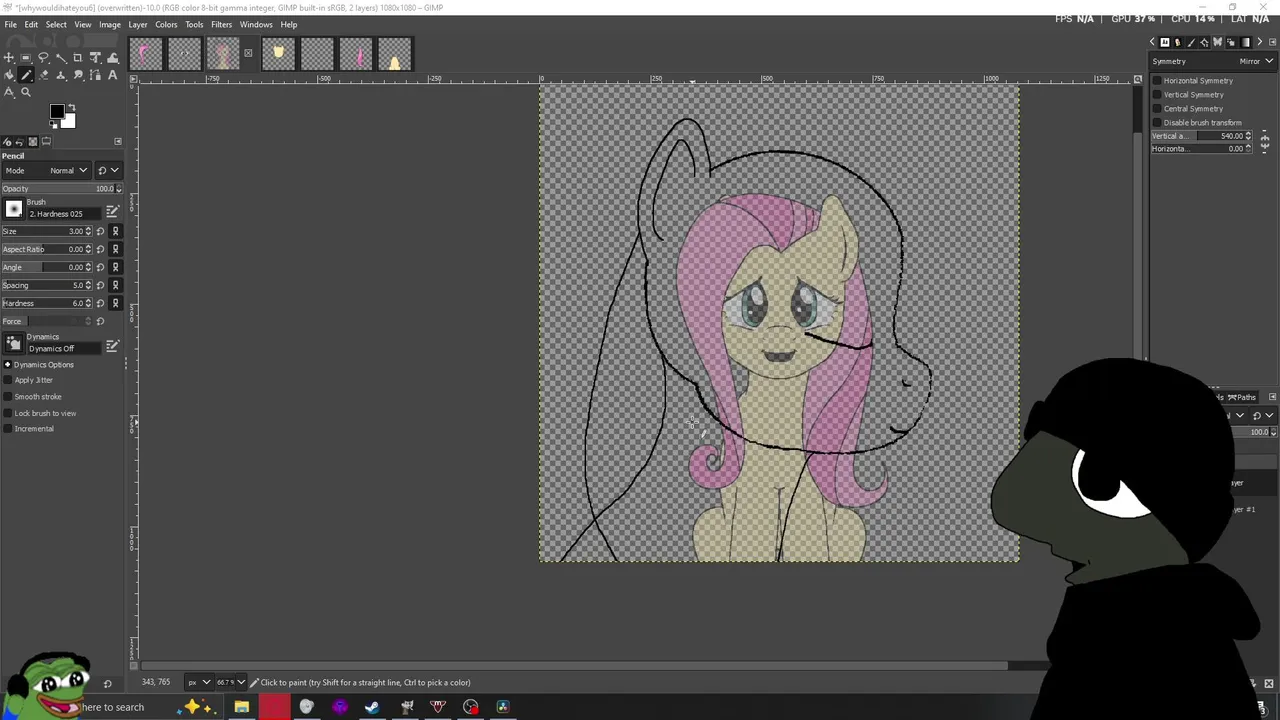The width and height of the screenshot is (1280, 720).
Task: Click the Dynamics preview button
Action: coord(13,343)
